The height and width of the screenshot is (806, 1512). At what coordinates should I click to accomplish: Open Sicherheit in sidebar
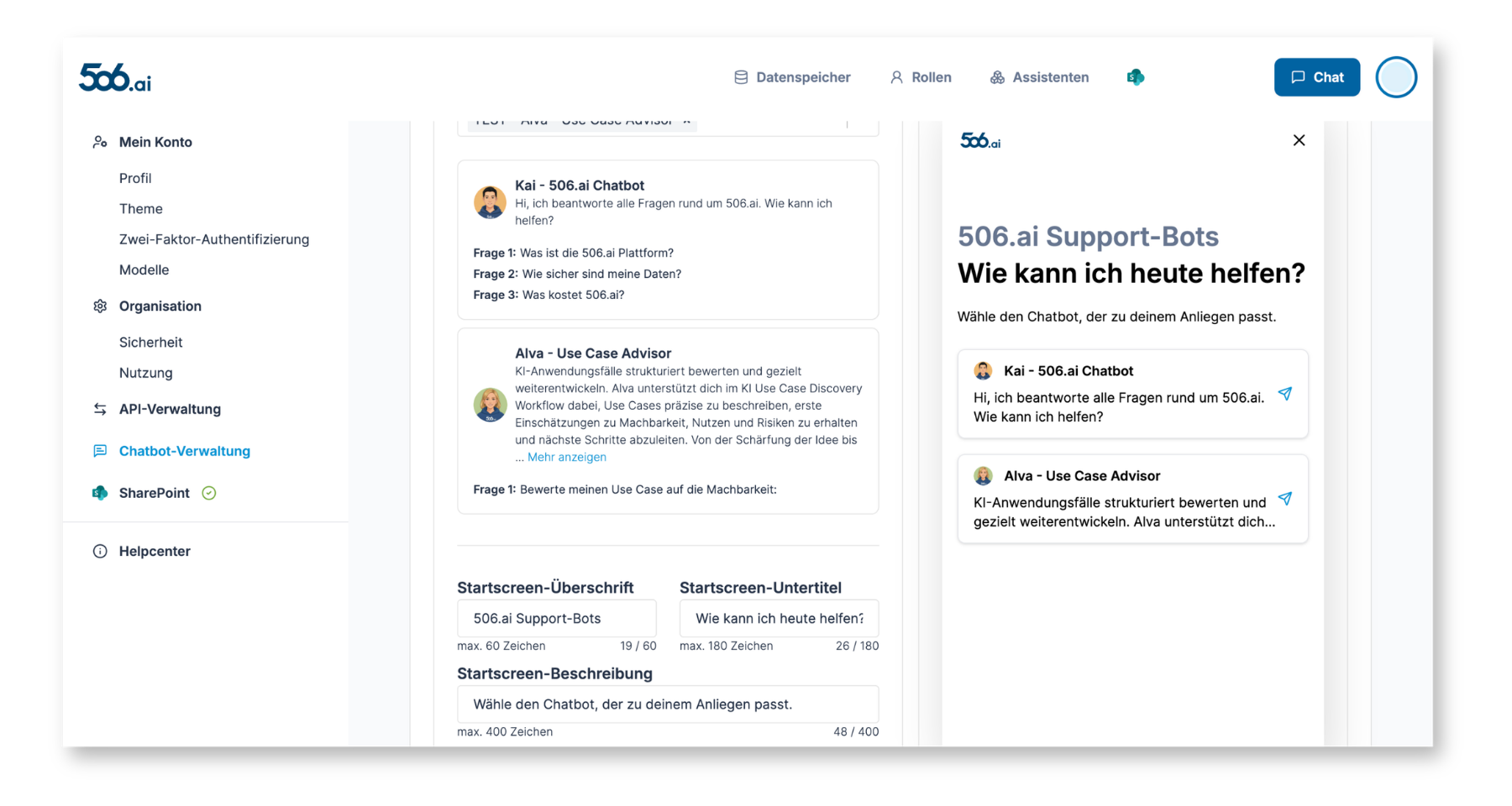[150, 342]
